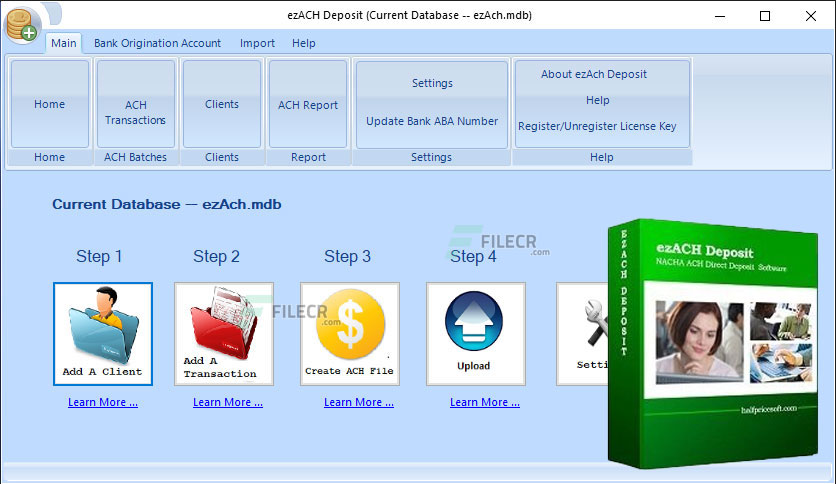This screenshot has width=836, height=484.
Task: Click the Step 1 label
Action: pyautogui.click(x=99, y=256)
